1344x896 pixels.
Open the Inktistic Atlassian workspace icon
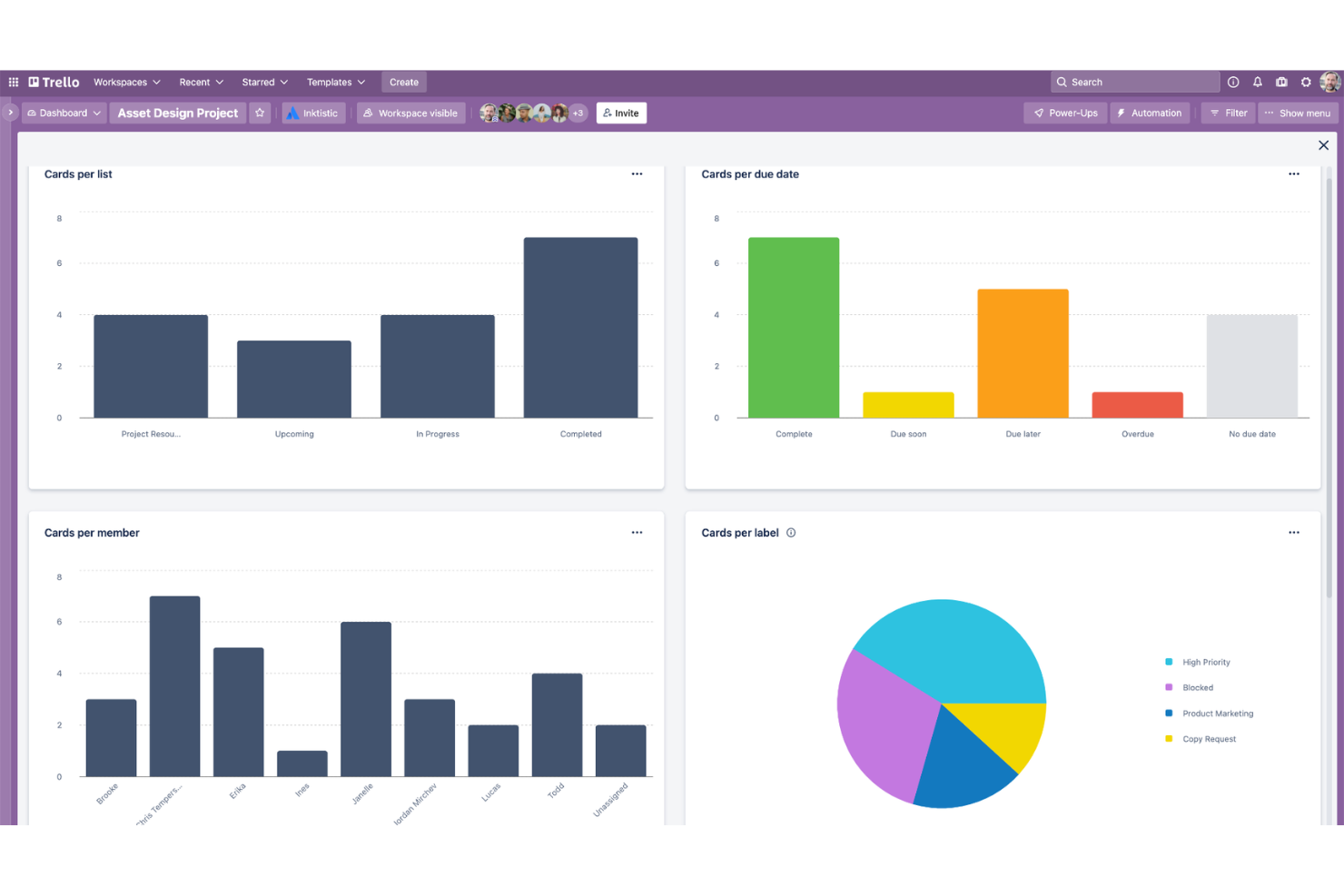[x=292, y=113]
